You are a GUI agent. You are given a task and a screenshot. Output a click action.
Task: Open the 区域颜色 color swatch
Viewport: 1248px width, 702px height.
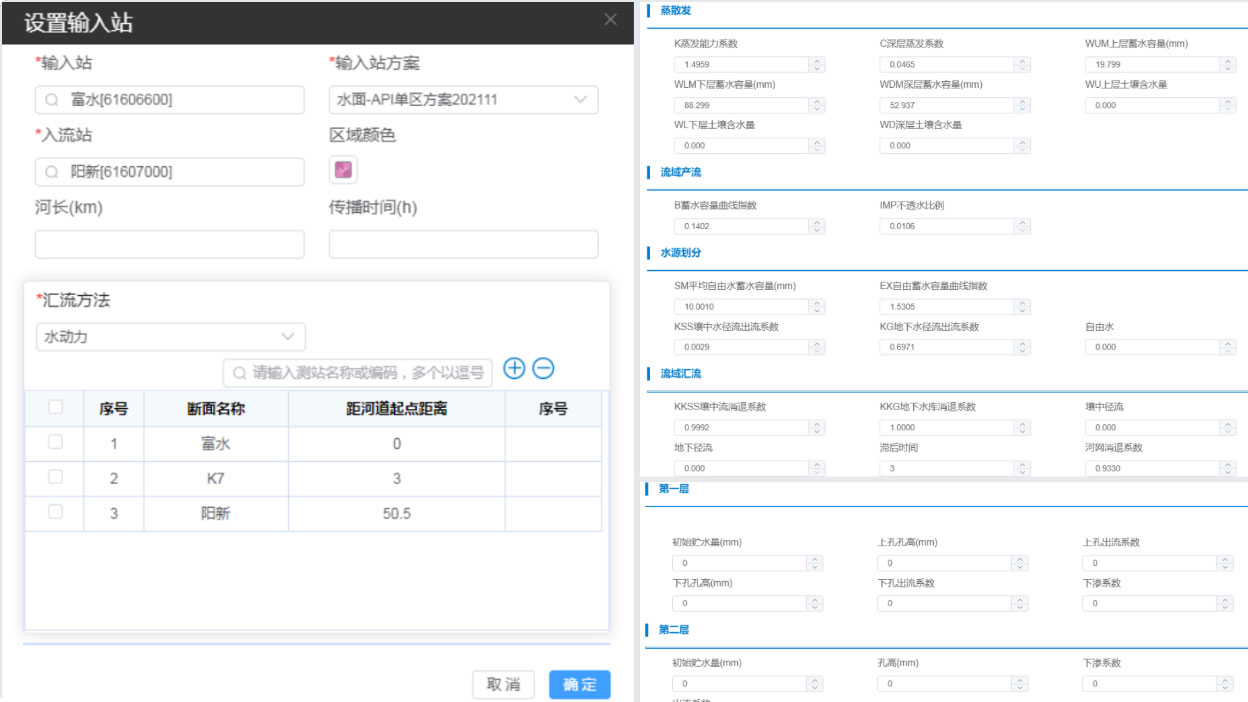tap(343, 170)
